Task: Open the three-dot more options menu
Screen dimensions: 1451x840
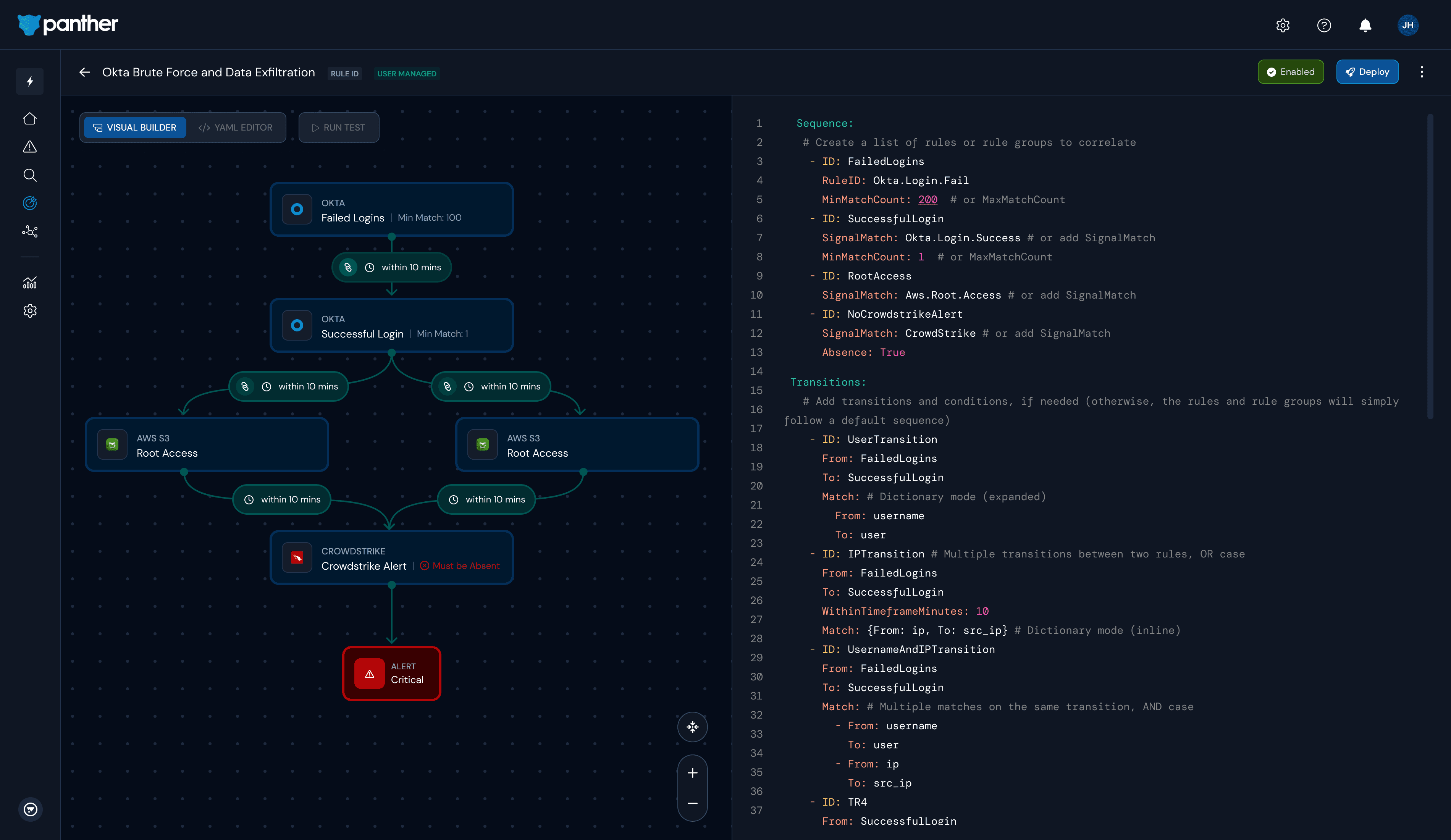Action: pos(1422,72)
